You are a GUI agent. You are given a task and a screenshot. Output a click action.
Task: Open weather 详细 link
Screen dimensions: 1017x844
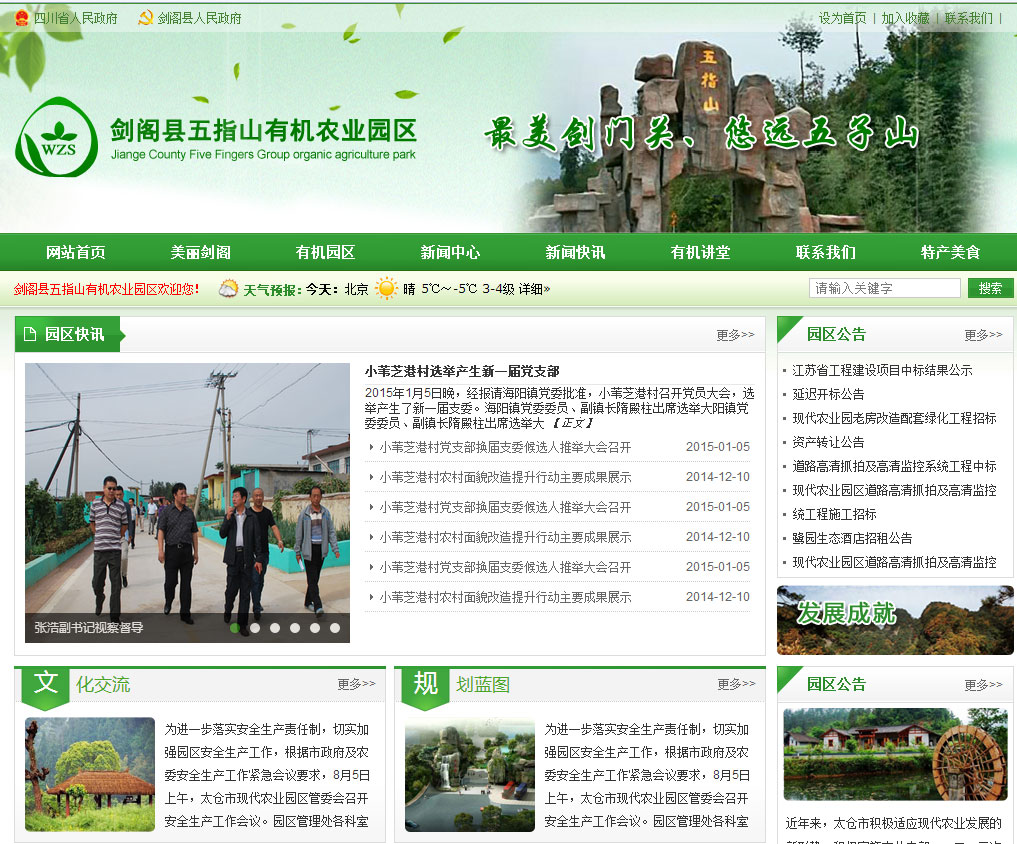(534, 289)
